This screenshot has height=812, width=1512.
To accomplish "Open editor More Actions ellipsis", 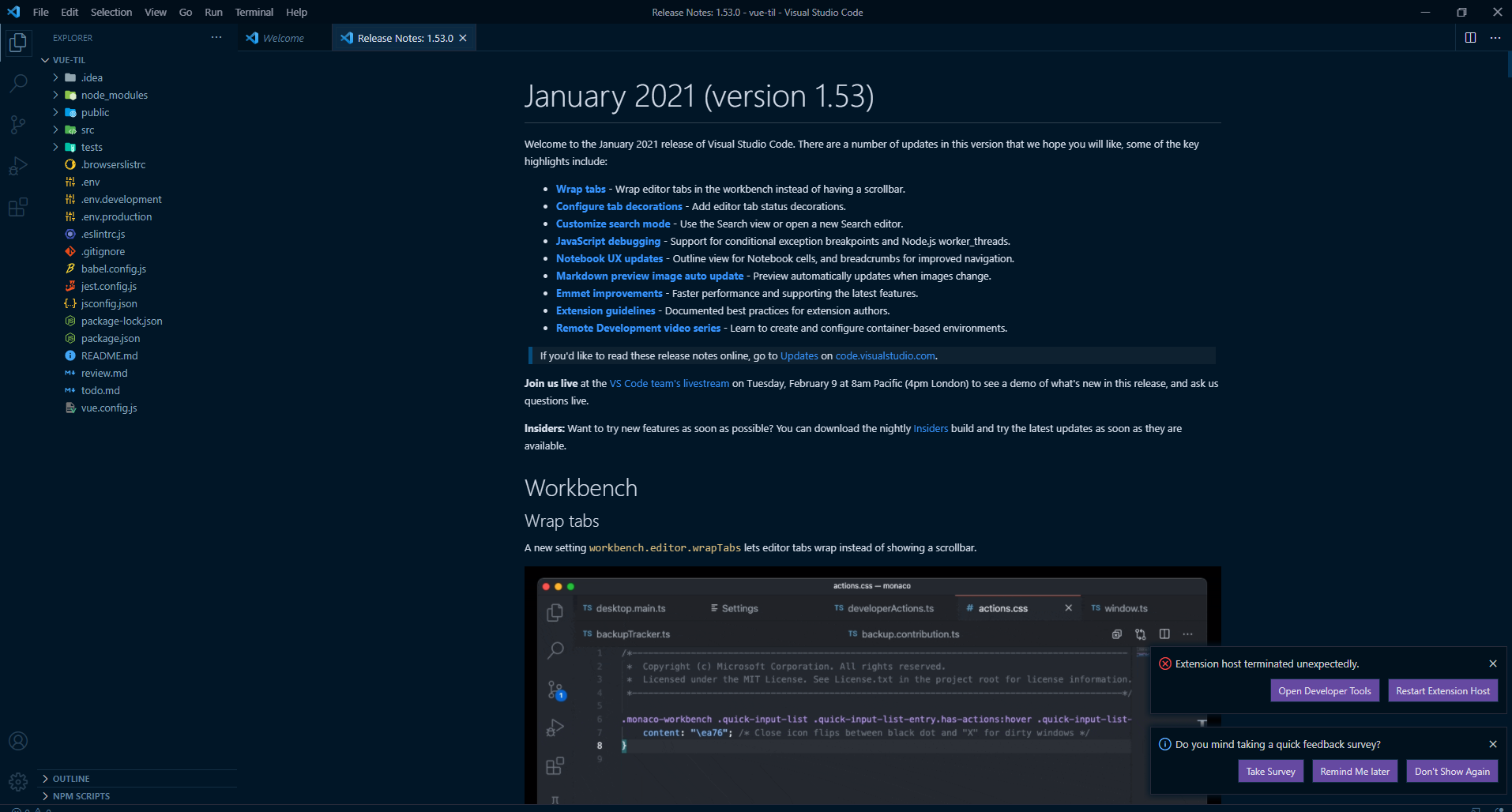I will pos(1495,38).
